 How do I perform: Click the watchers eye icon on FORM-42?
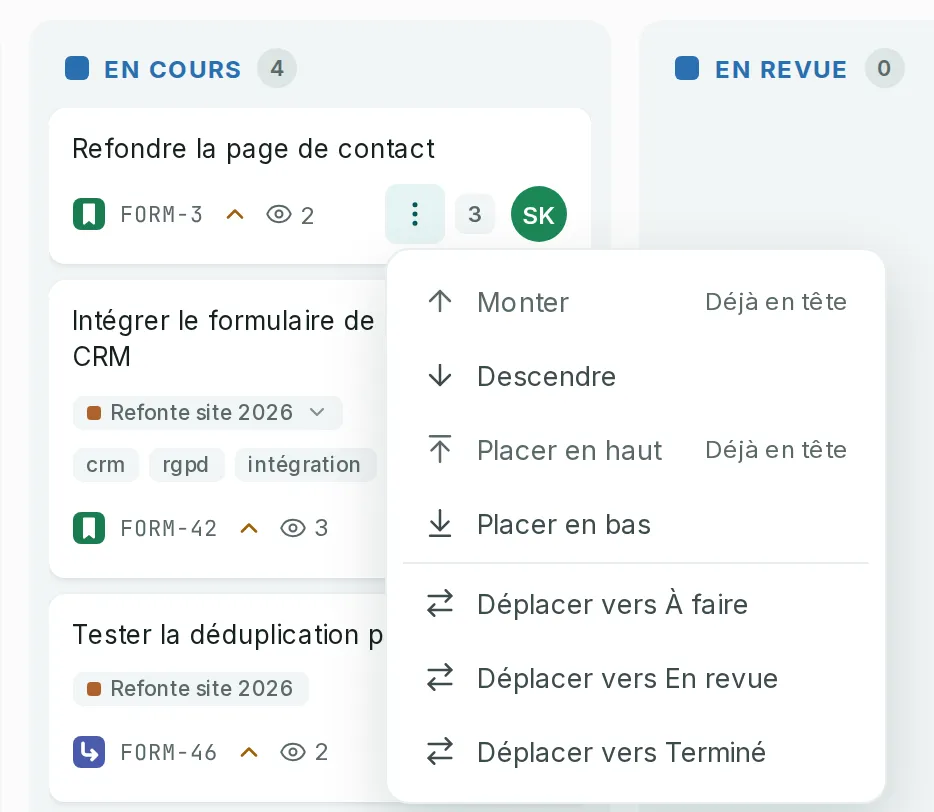click(293, 528)
